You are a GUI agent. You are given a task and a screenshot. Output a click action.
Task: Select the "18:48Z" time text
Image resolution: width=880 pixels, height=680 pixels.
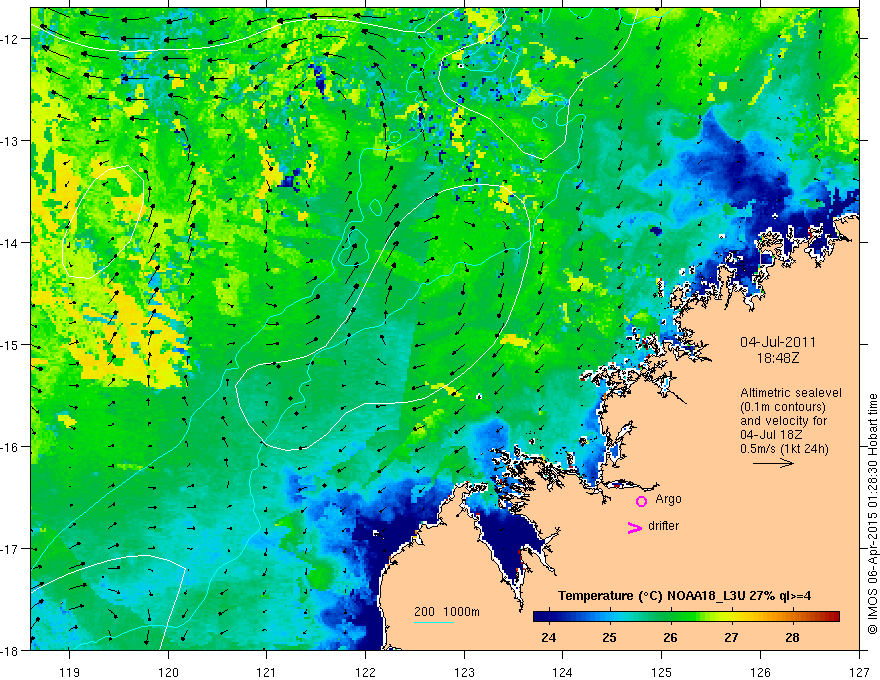(778, 358)
